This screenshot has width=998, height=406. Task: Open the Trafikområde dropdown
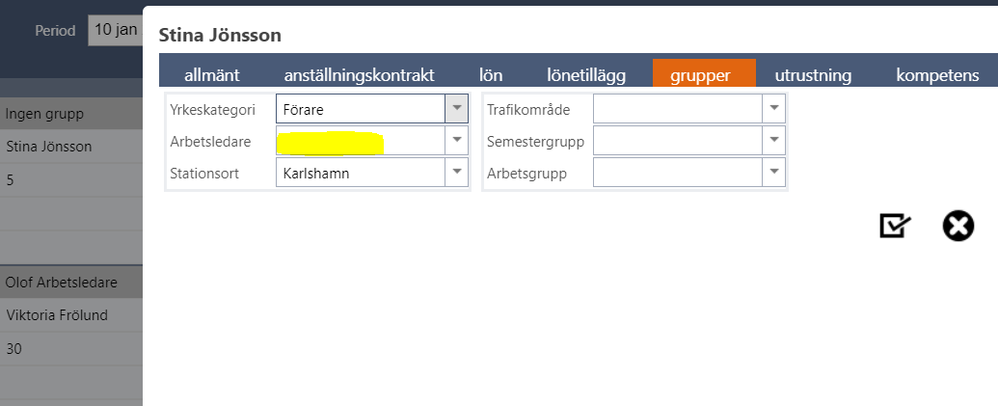(x=774, y=108)
